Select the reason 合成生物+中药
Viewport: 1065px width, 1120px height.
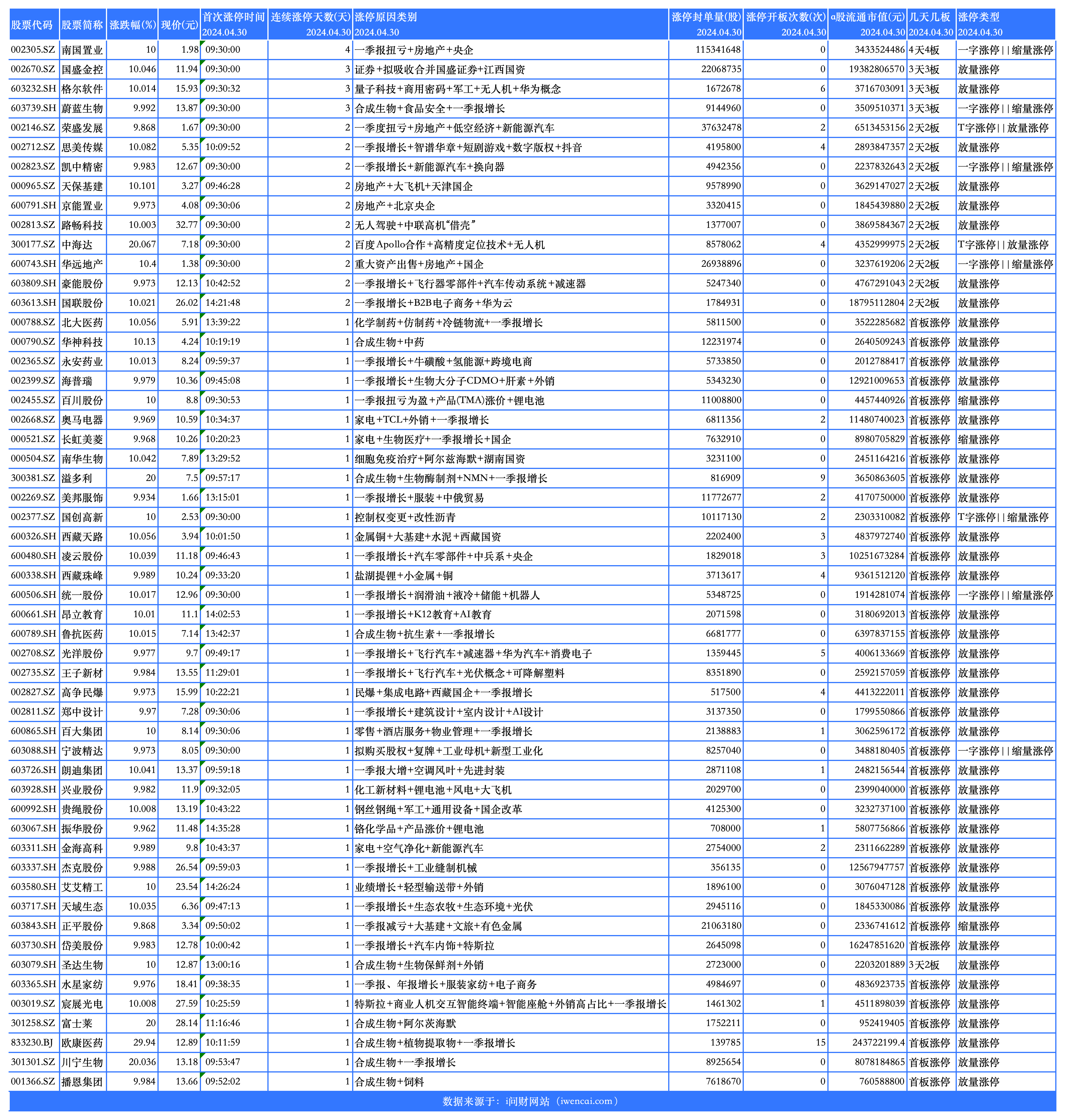point(389,342)
